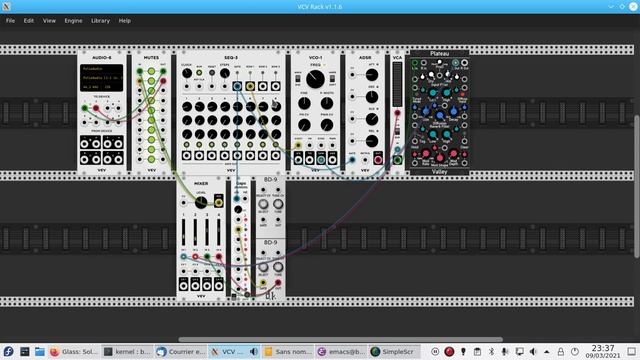Toggle the second mute button in MUTES

[x=151, y=81]
